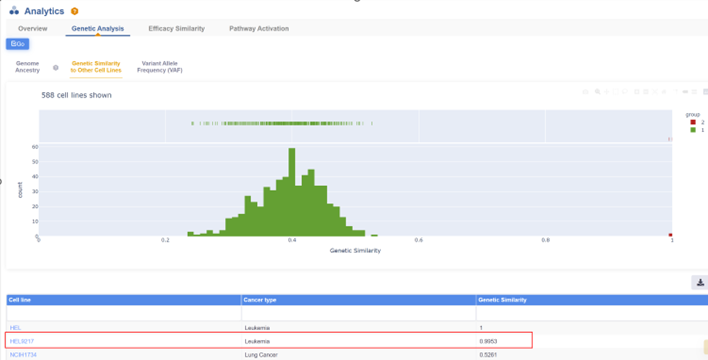Viewport: 708px width, 360px height.
Task: Sort by the Cell line column header
Action: [124, 300]
